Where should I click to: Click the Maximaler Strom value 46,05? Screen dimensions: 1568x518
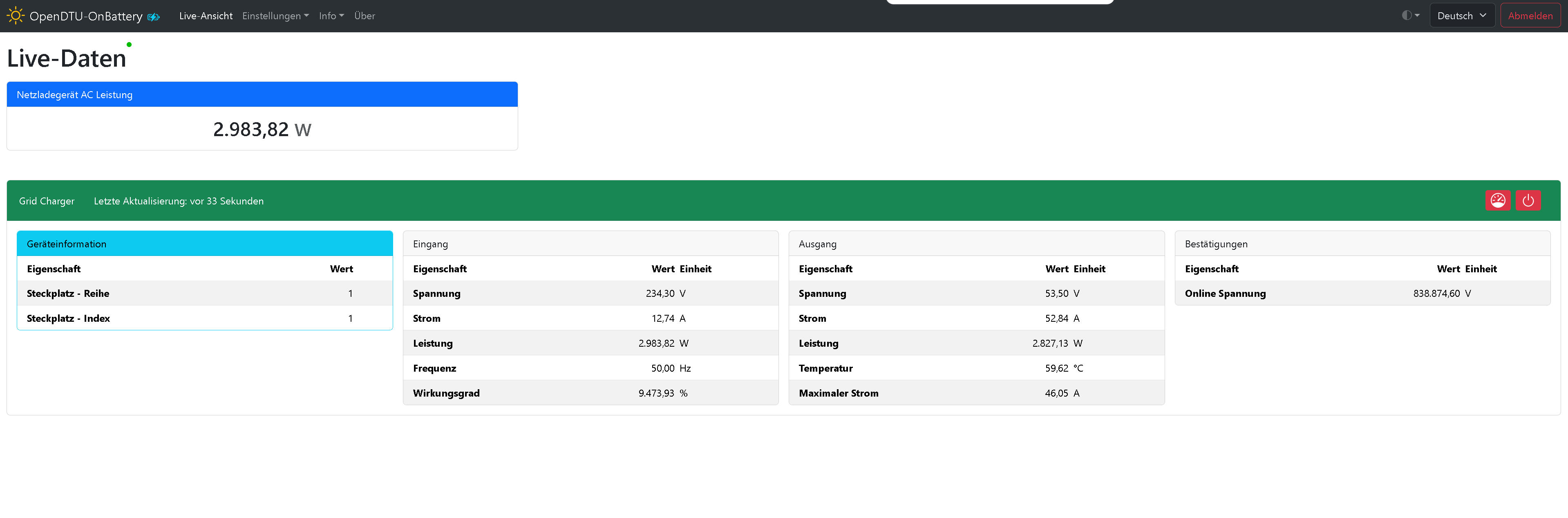[x=1057, y=393]
